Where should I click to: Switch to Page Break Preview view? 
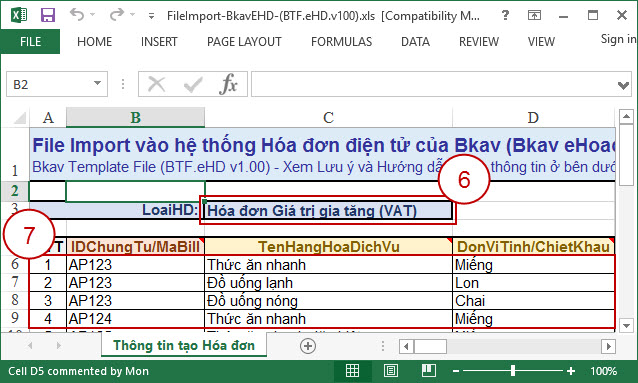[x=428, y=371]
